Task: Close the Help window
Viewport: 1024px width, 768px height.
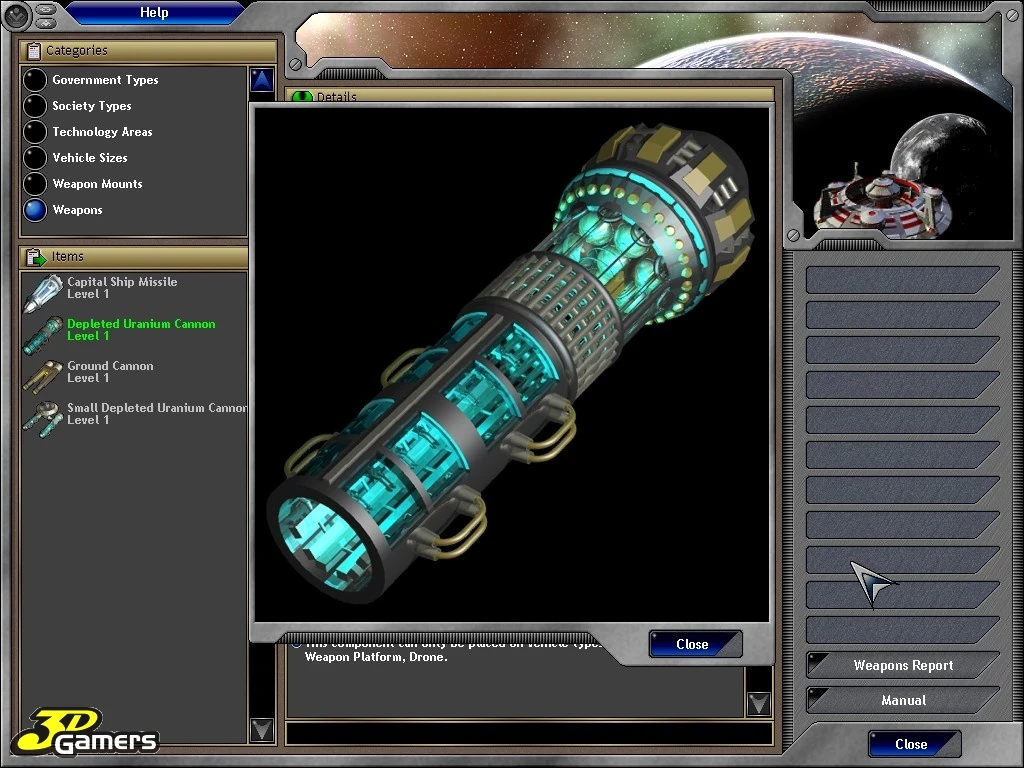Action: pos(914,744)
